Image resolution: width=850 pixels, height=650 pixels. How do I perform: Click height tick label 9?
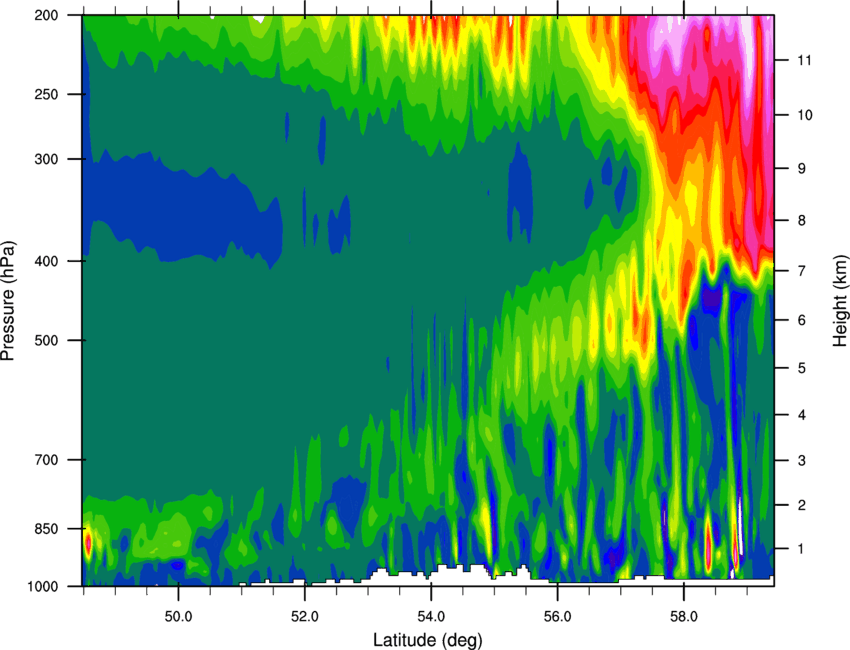[x=802, y=169]
